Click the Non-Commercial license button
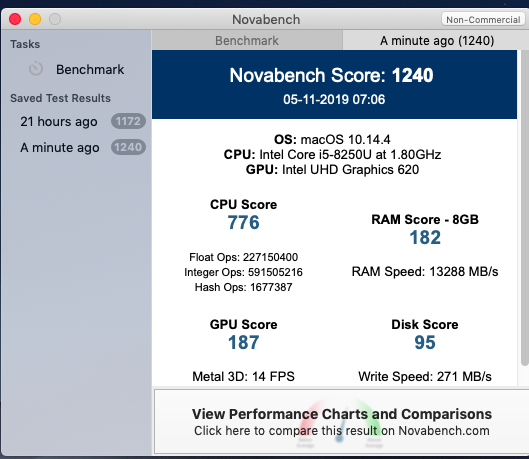Viewport: 529px width, 459px height. pyautogui.click(x=483, y=20)
